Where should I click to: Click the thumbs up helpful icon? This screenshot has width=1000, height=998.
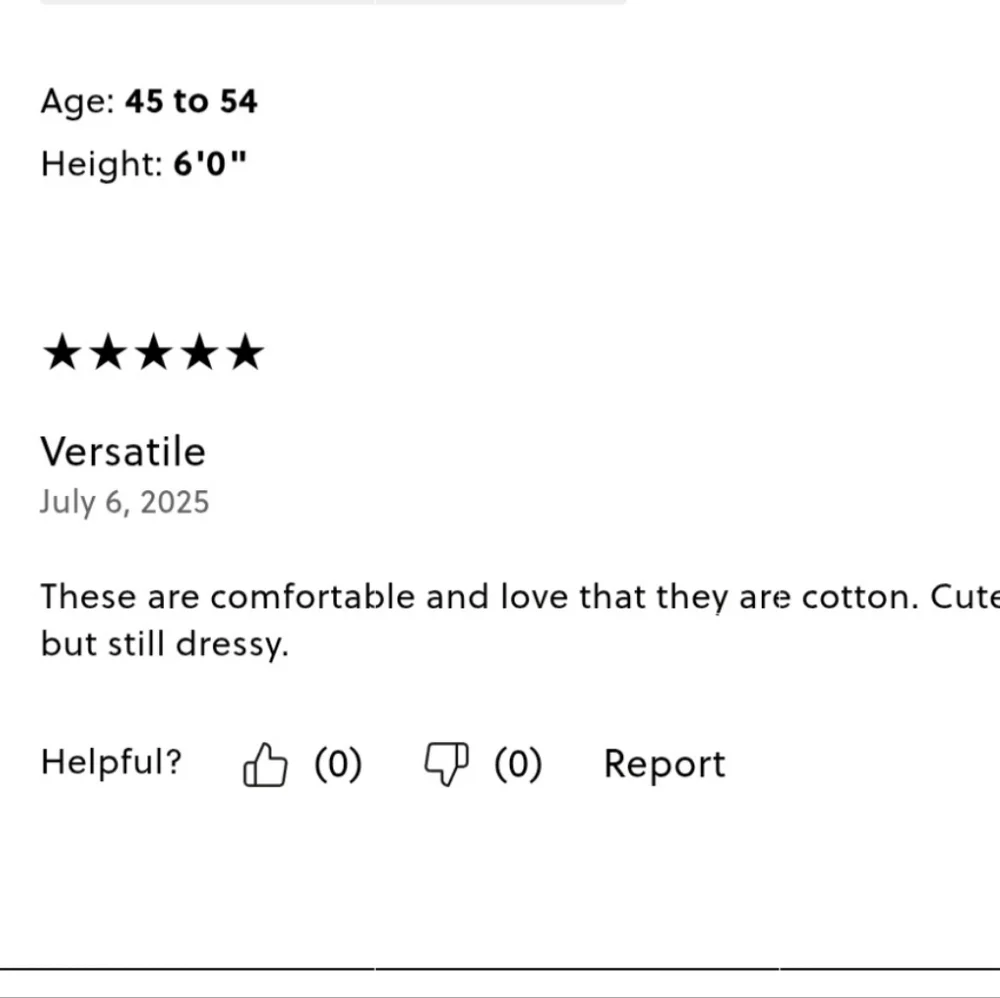tap(265, 764)
